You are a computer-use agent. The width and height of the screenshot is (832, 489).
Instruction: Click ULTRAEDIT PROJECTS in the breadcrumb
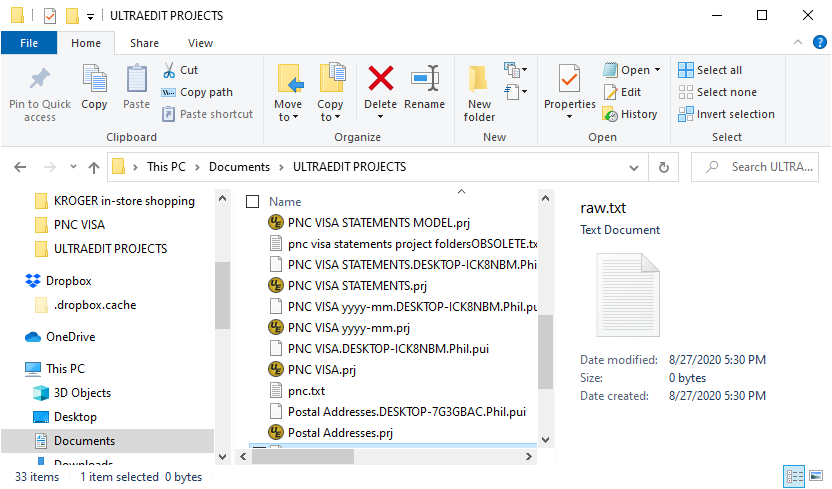[x=350, y=167]
